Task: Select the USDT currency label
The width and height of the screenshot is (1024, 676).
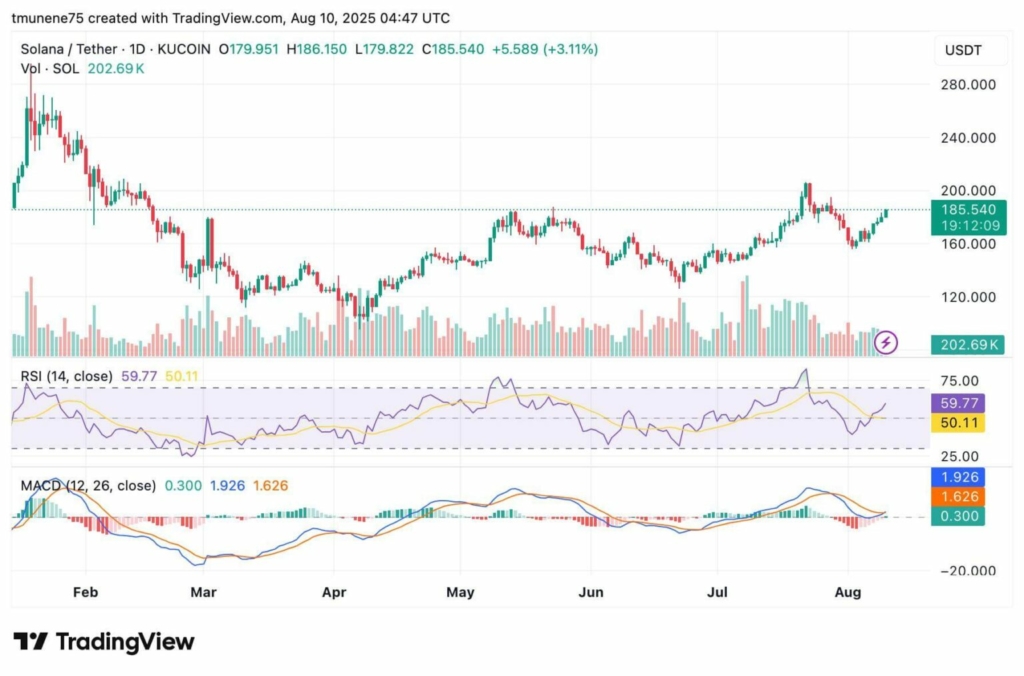Action: [963, 50]
